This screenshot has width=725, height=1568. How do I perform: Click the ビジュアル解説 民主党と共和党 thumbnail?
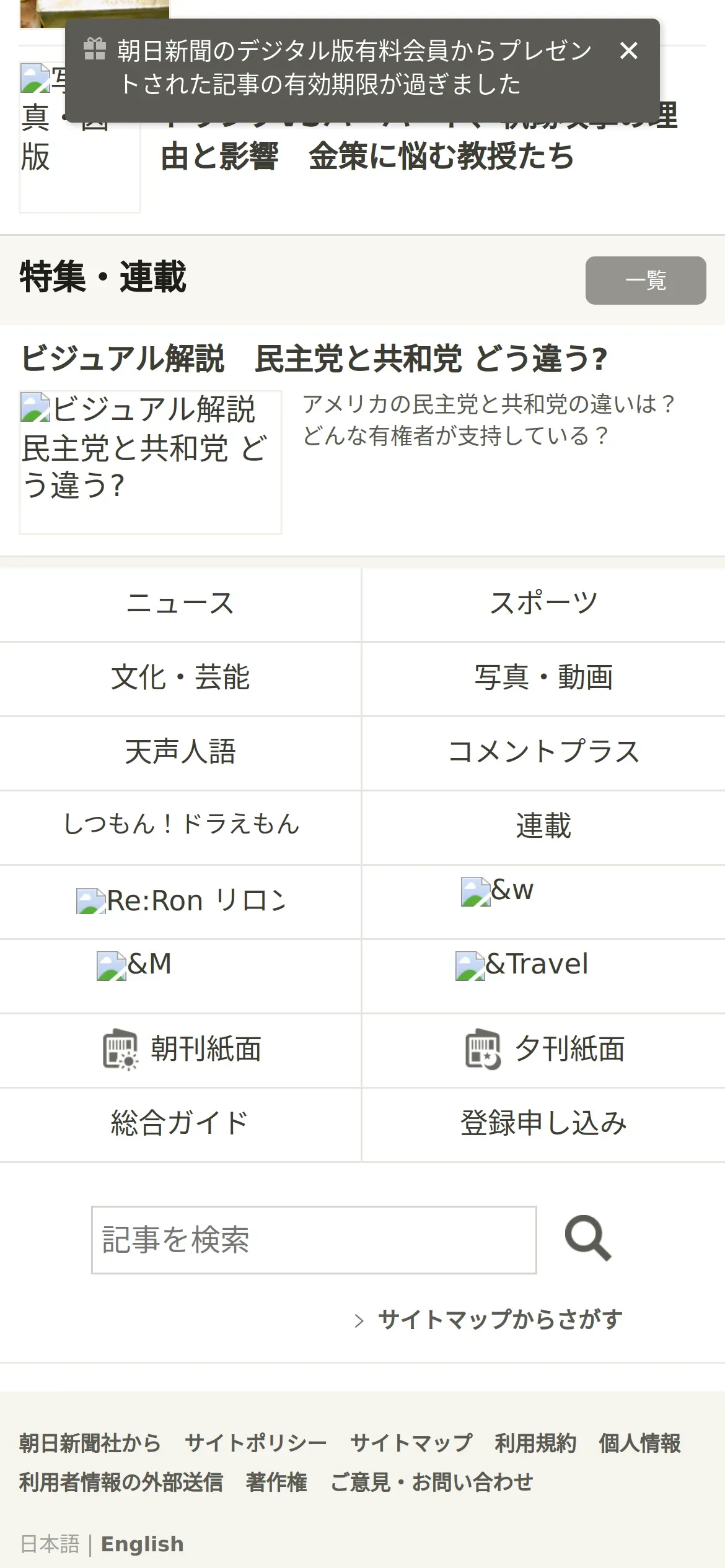tap(151, 462)
